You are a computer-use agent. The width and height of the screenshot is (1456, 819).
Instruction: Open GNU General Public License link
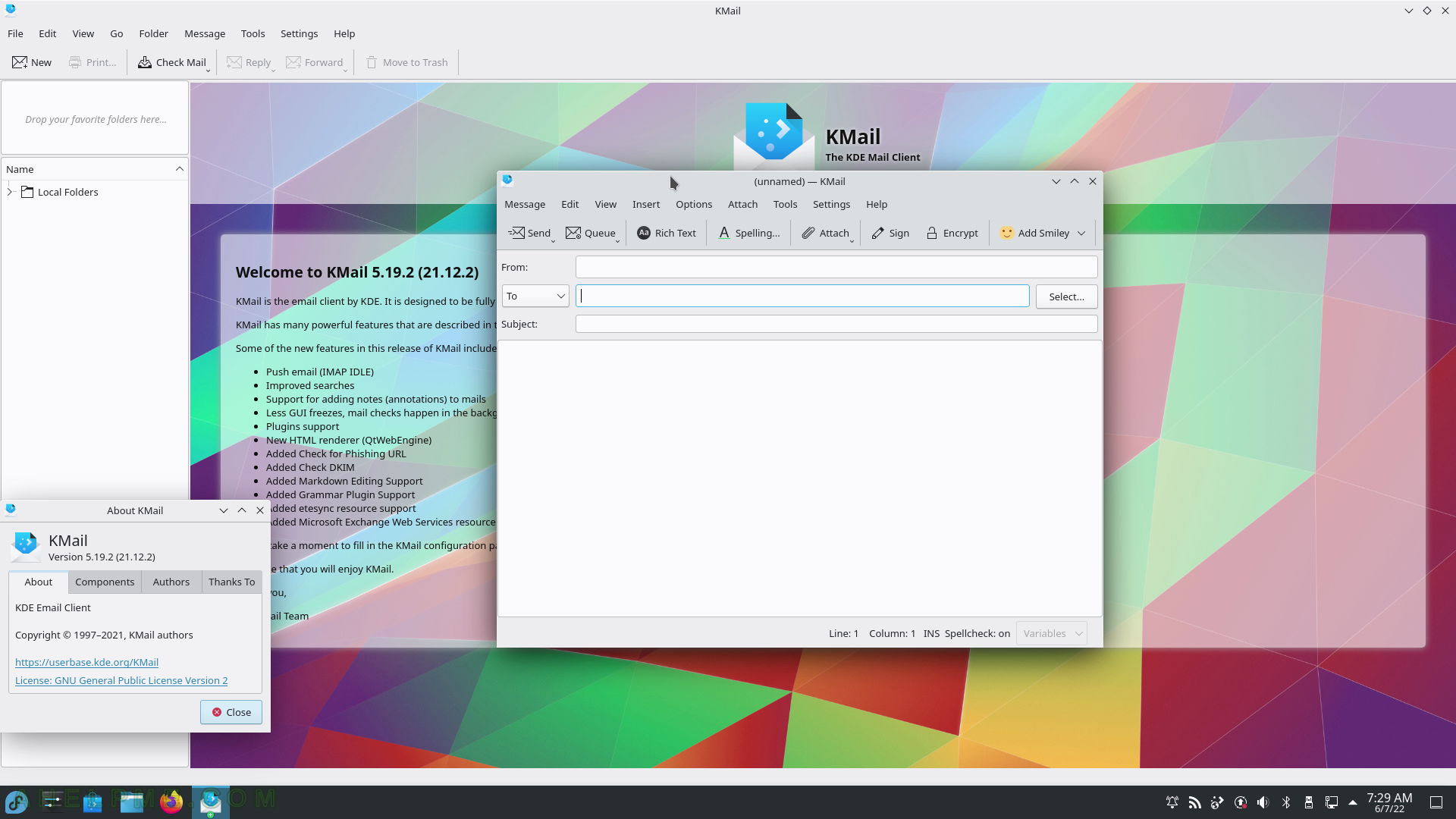tap(121, 680)
